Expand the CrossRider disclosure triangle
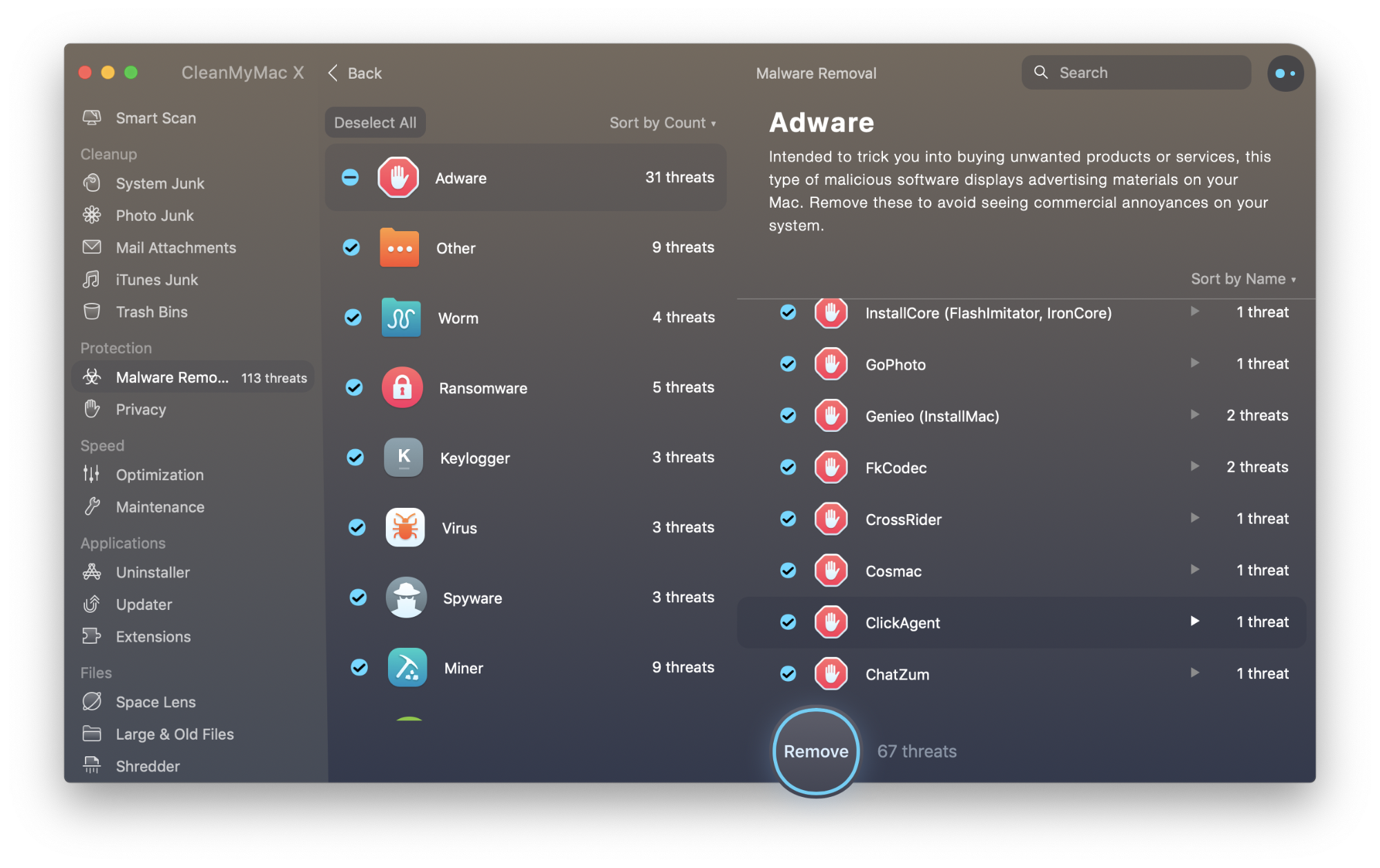This screenshot has width=1380, height=868. 1195,518
